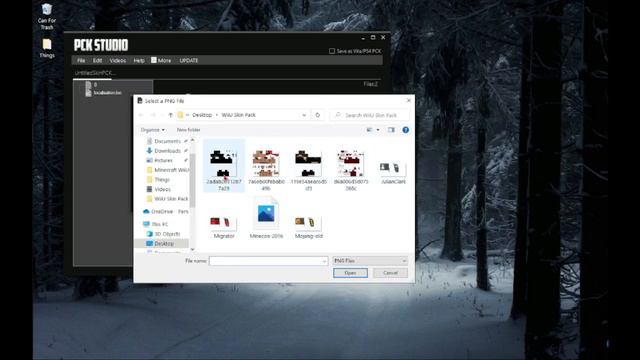The width and height of the screenshot is (640, 360).
Task: Select the localisation.loc entry in PCK tree
Action: pyautogui.click(x=107, y=93)
